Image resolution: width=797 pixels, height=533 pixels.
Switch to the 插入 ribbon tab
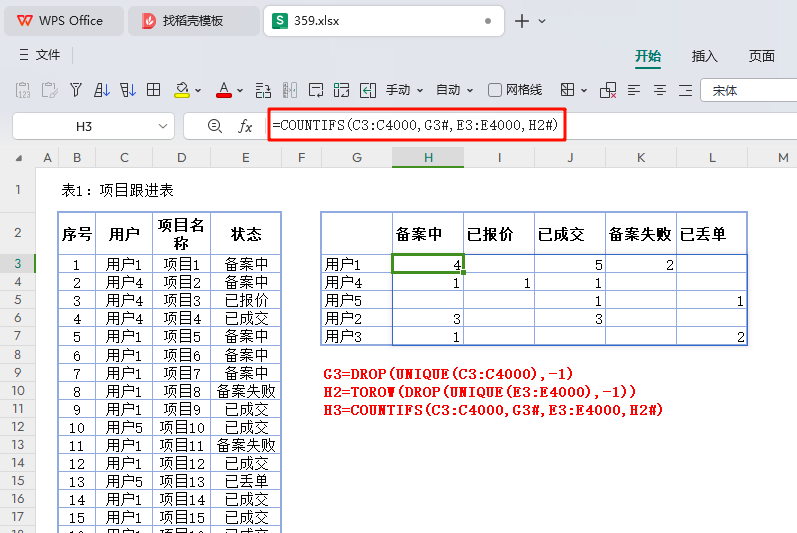tap(704, 56)
